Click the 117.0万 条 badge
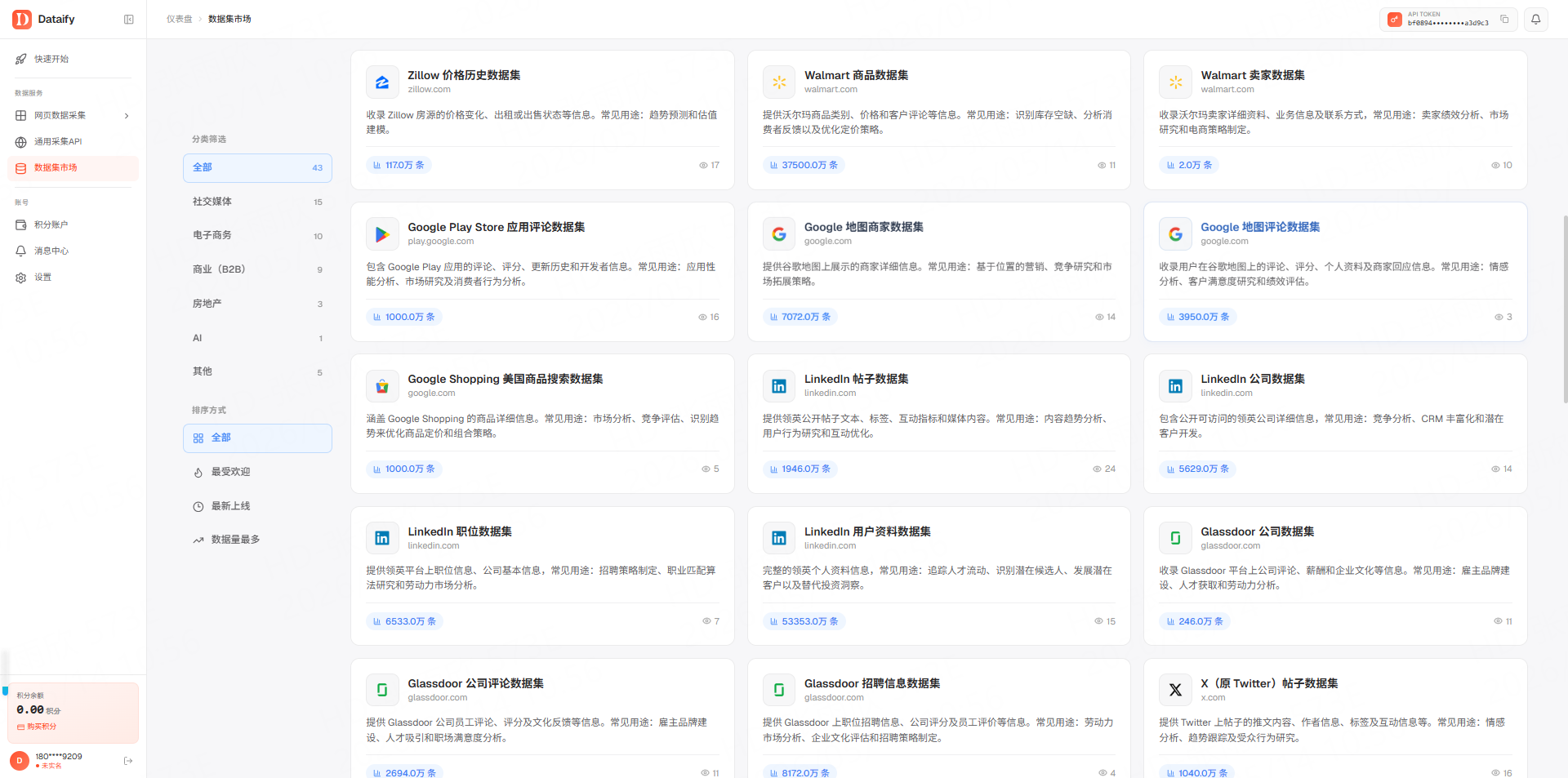This screenshot has width=1568, height=778. click(399, 165)
